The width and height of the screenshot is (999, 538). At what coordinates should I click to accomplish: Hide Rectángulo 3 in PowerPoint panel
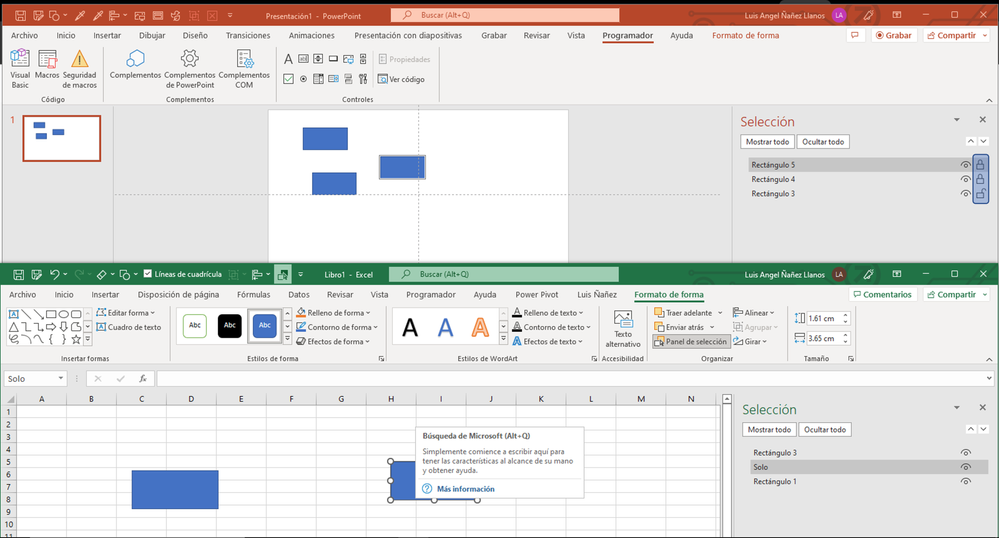(965, 194)
